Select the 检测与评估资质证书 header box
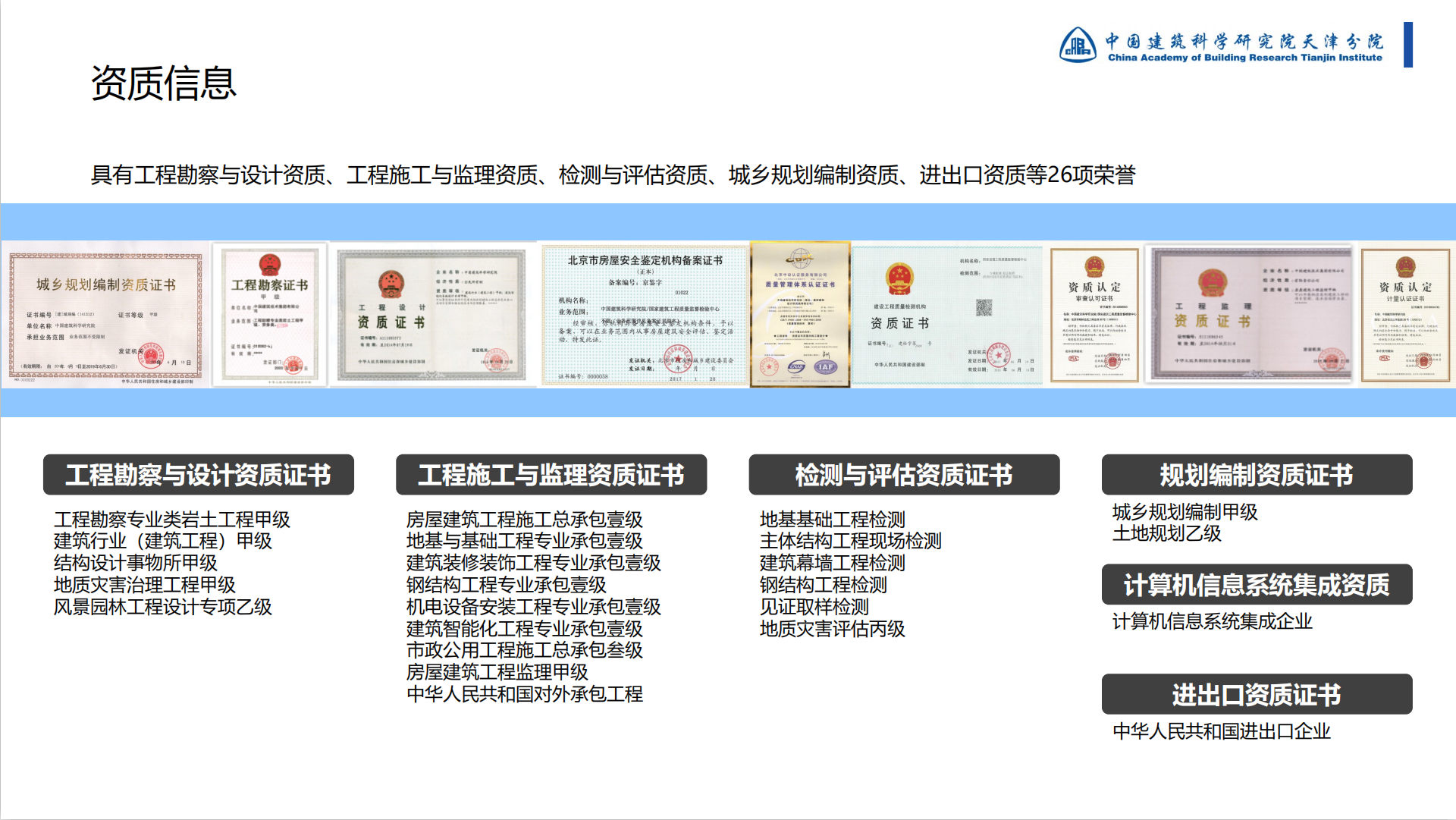The height and width of the screenshot is (820, 1456). click(904, 475)
